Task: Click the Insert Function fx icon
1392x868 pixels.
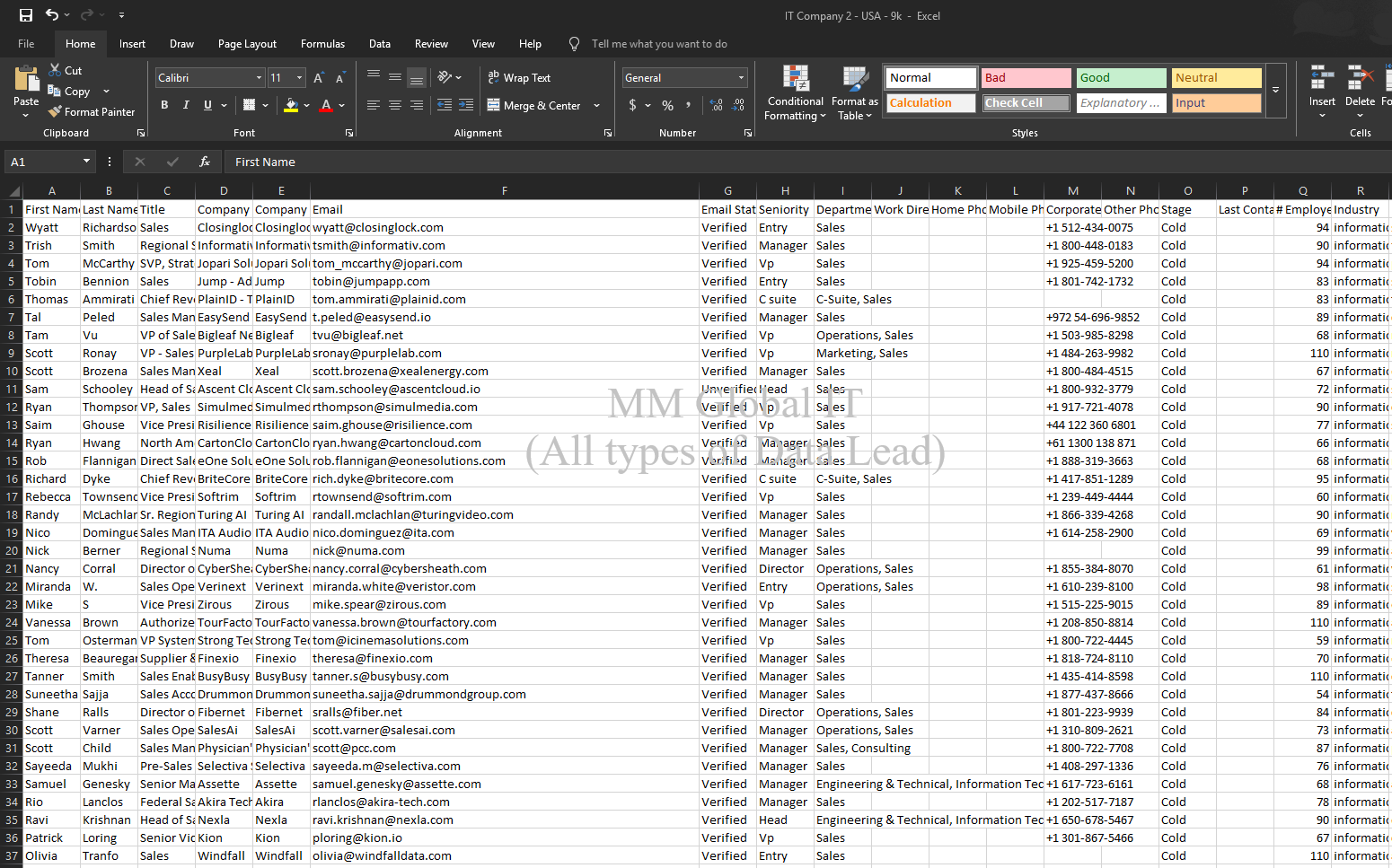Action: click(205, 162)
